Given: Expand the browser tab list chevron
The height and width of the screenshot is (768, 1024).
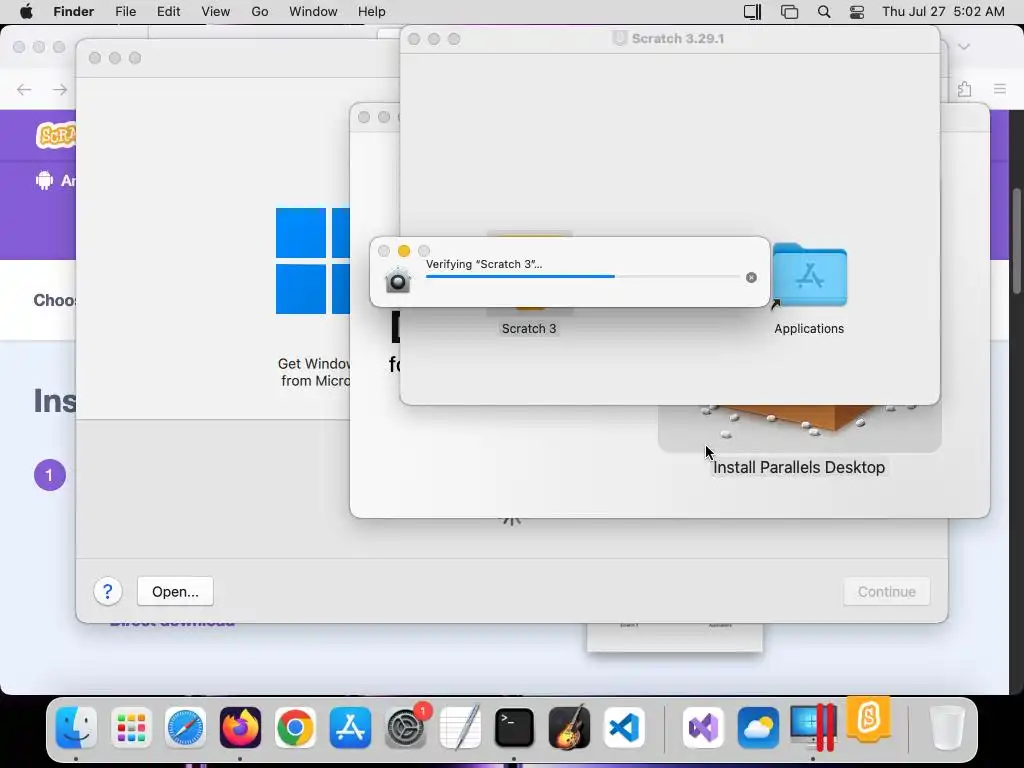Looking at the screenshot, I should (964, 46).
